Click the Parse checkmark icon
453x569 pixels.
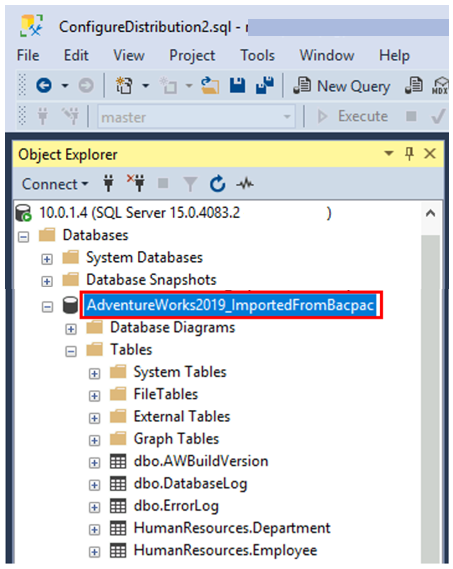tap(438, 116)
